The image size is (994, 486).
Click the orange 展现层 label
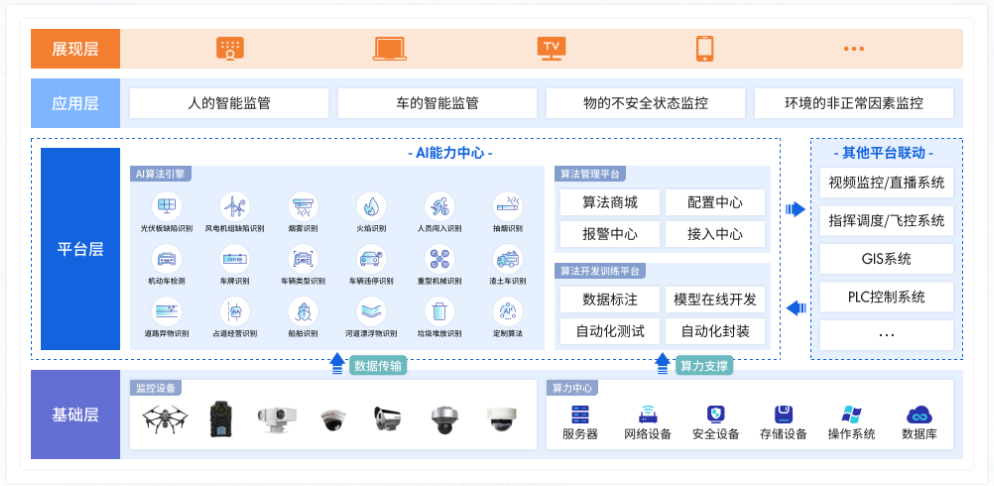[x=75, y=49]
